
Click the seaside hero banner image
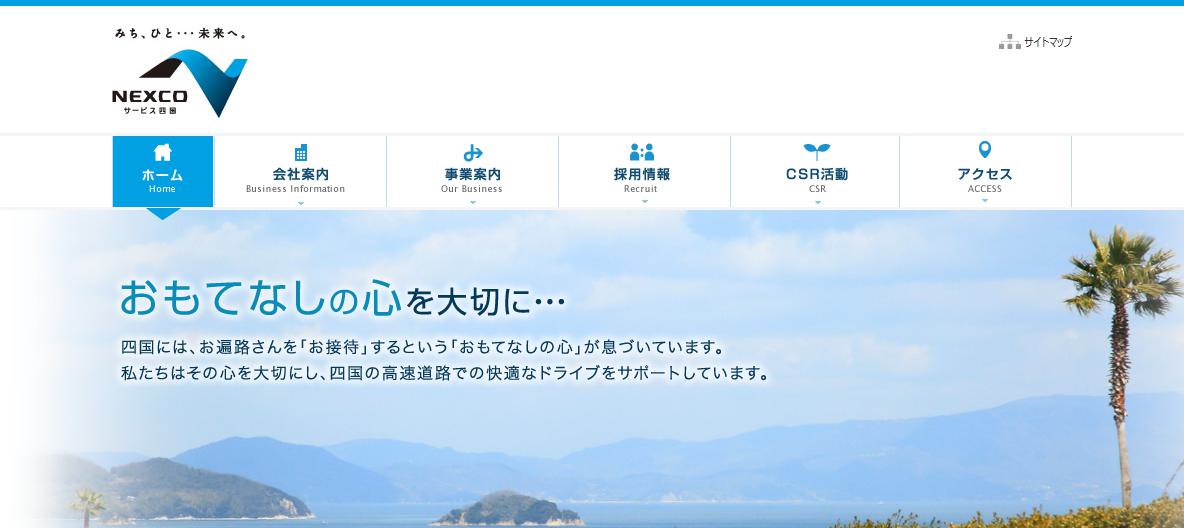[x=592, y=369]
